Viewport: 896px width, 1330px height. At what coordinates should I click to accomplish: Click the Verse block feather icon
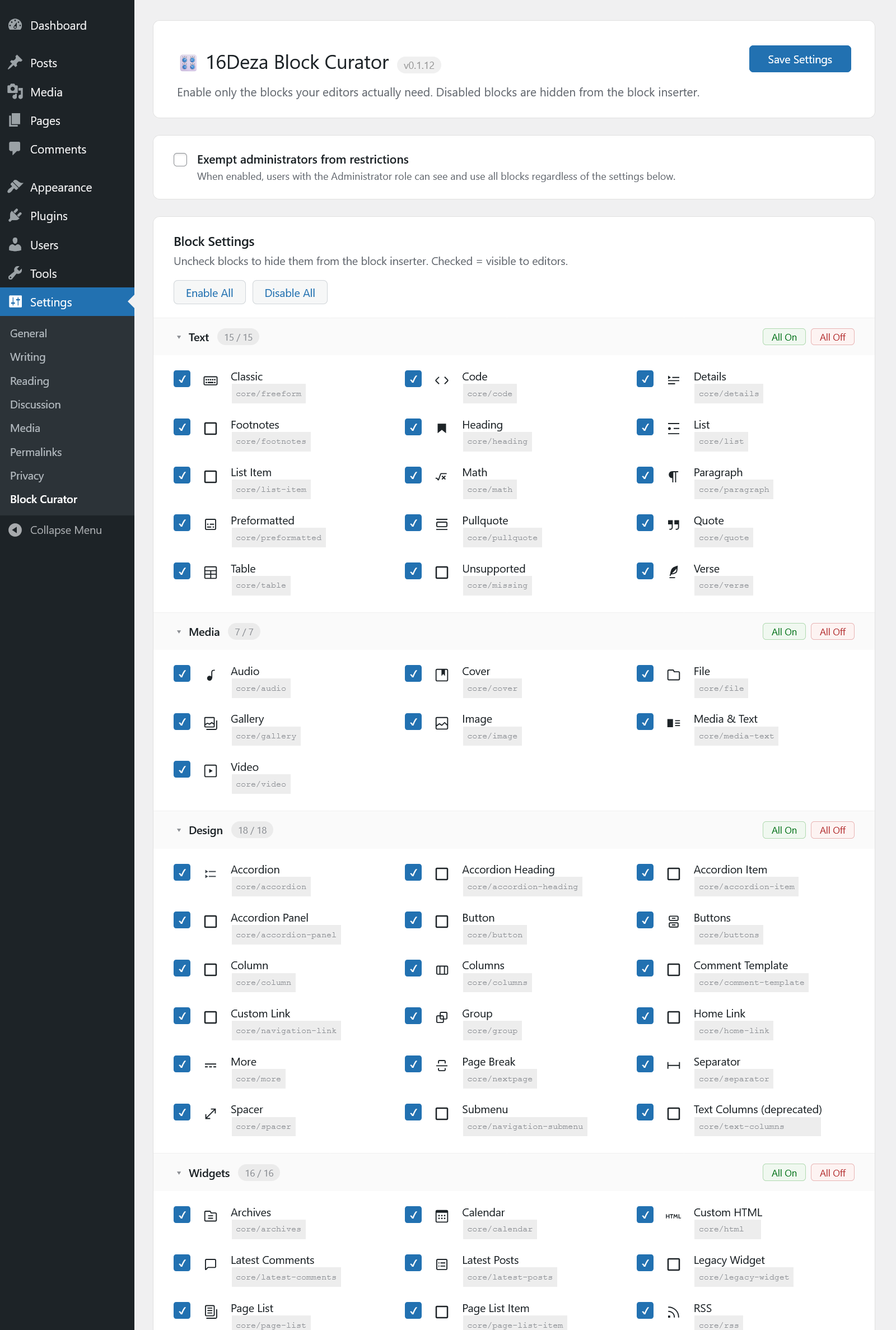point(674,572)
